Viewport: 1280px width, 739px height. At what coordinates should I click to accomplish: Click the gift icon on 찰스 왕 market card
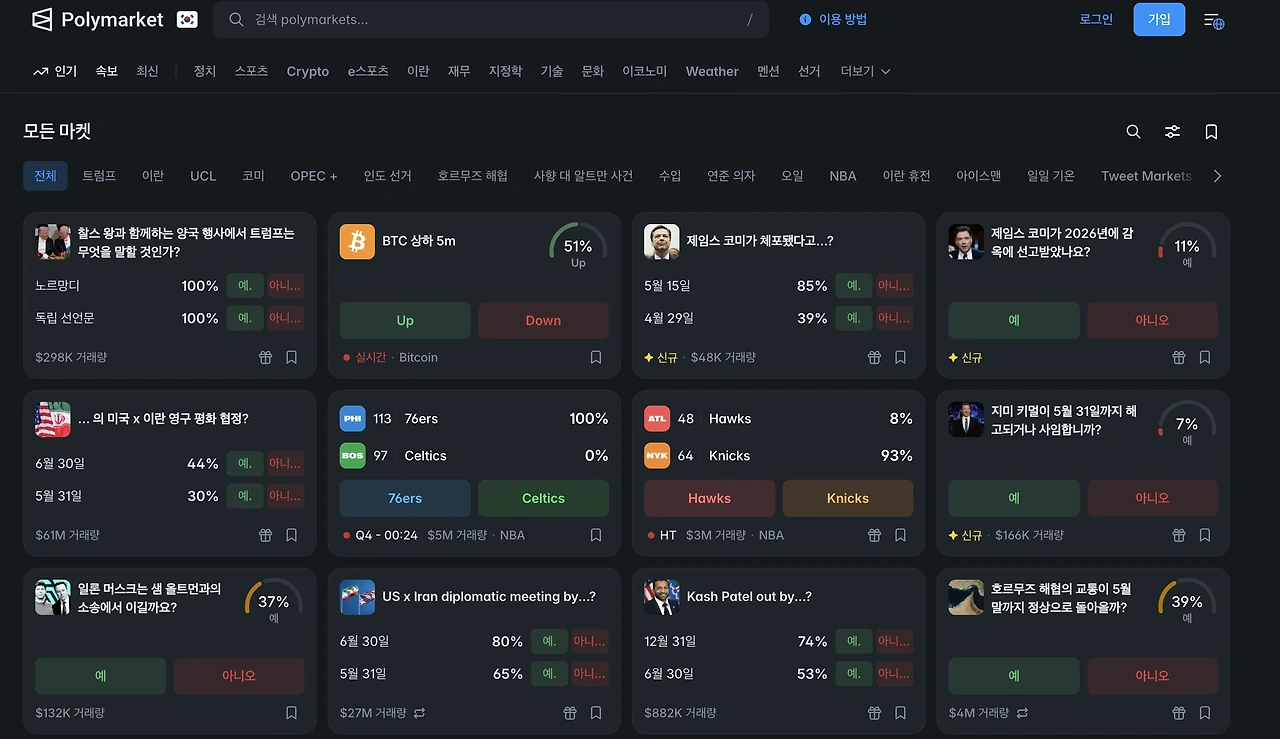265,357
